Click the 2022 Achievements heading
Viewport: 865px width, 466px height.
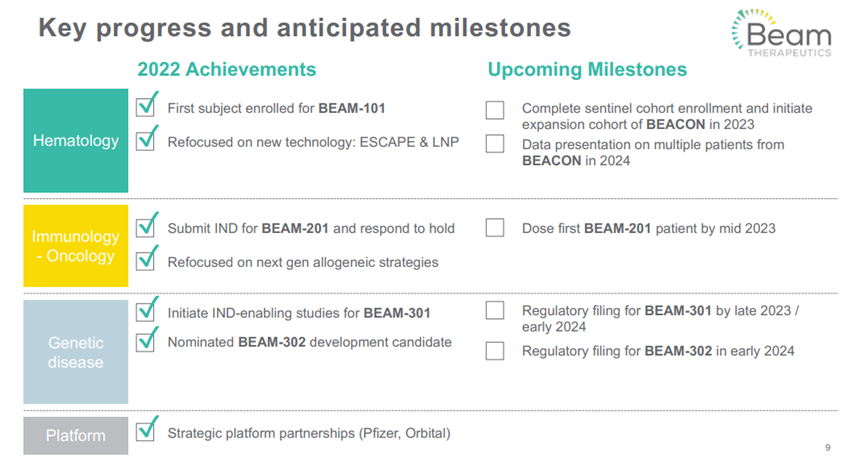(227, 70)
